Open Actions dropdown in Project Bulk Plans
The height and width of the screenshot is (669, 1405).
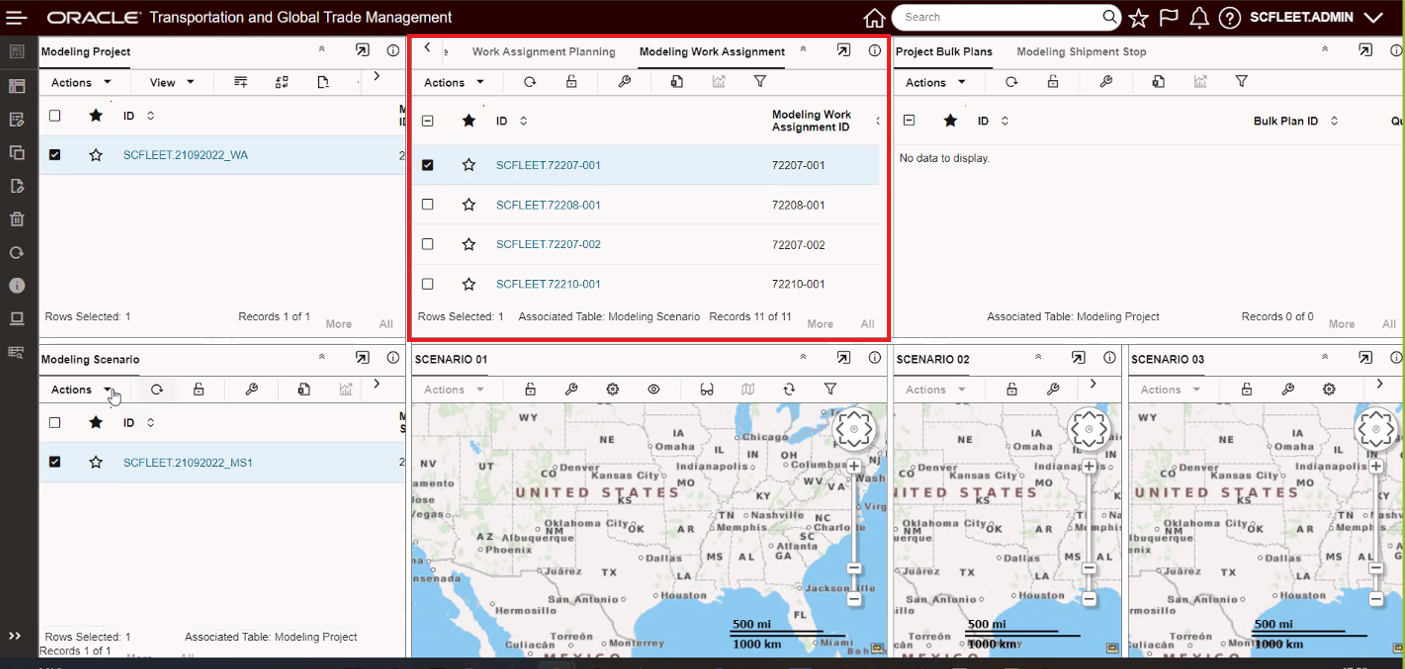tap(935, 83)
